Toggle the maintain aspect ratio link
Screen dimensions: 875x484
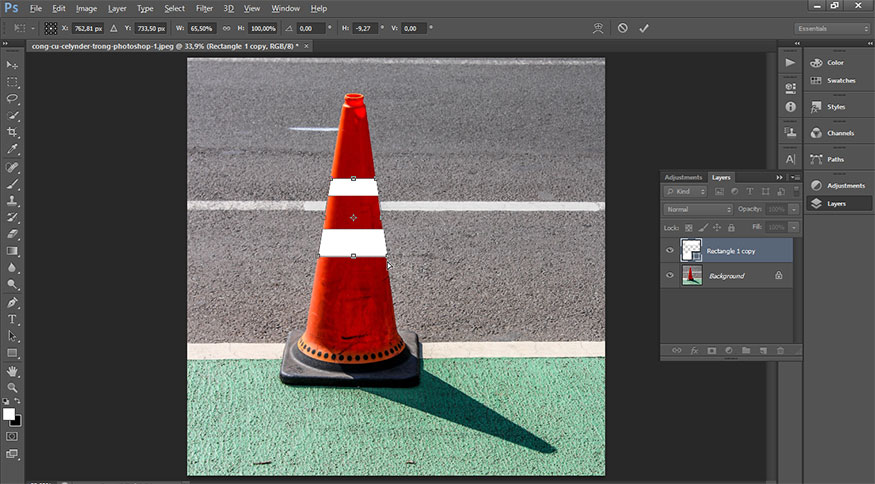225,29
